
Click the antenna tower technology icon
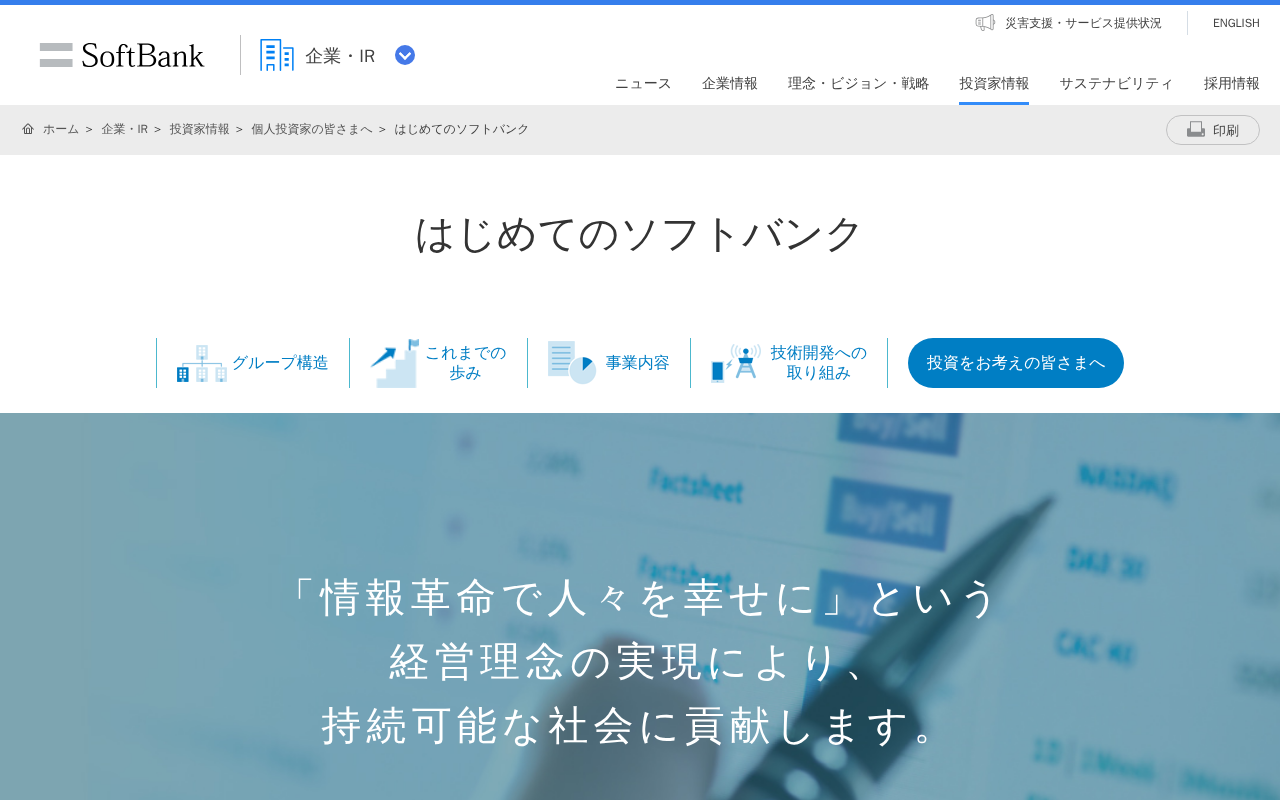point(736,363)
